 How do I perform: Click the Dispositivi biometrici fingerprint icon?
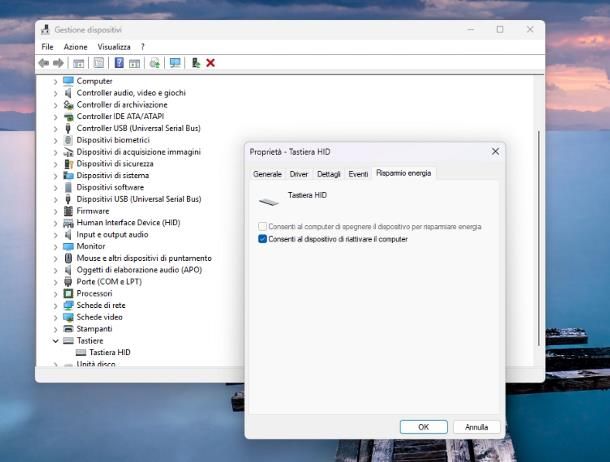tap(68, 140)
